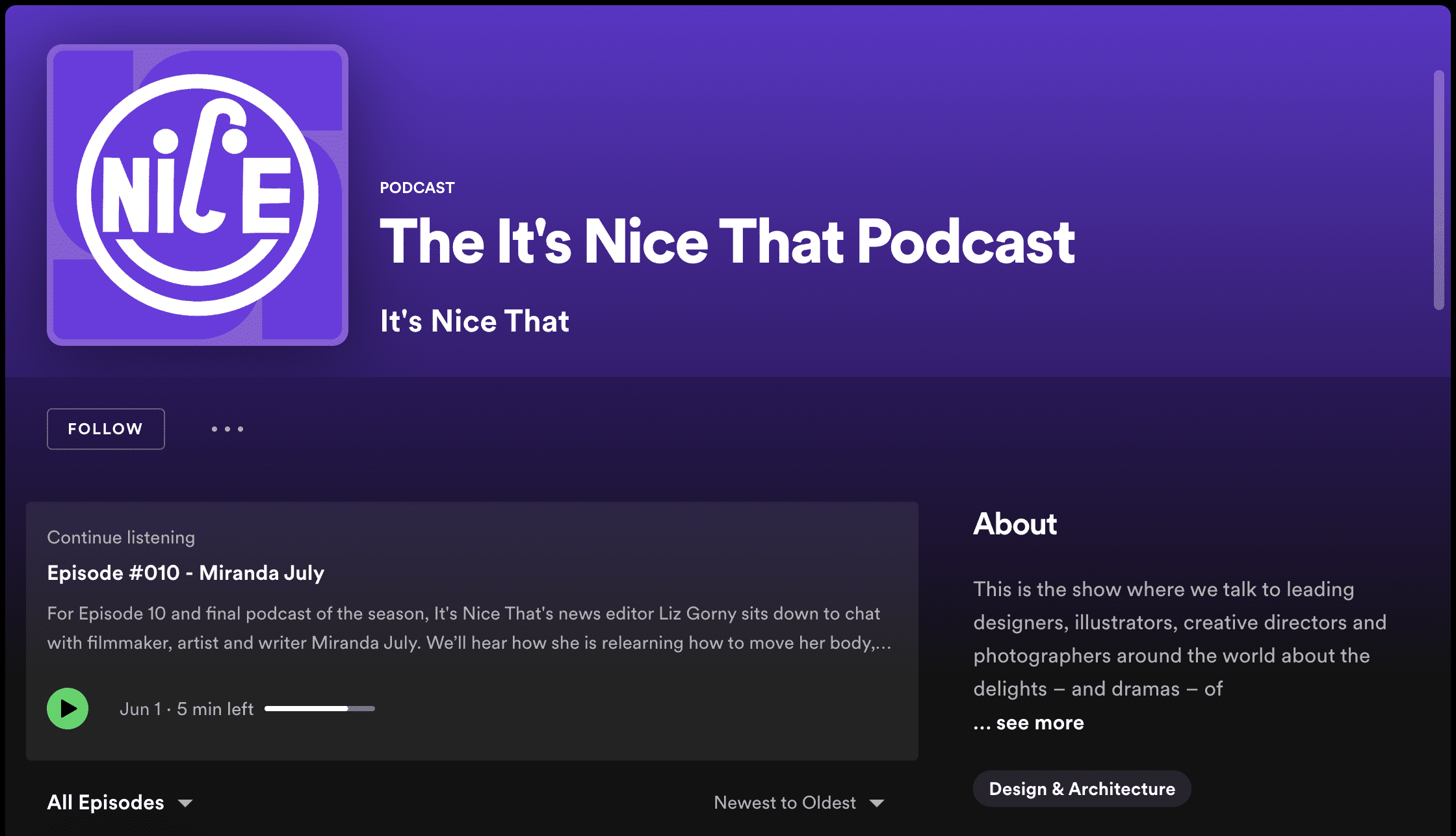
Task: Open Episode #010 - Miranda July title
Action: (186, 573)
